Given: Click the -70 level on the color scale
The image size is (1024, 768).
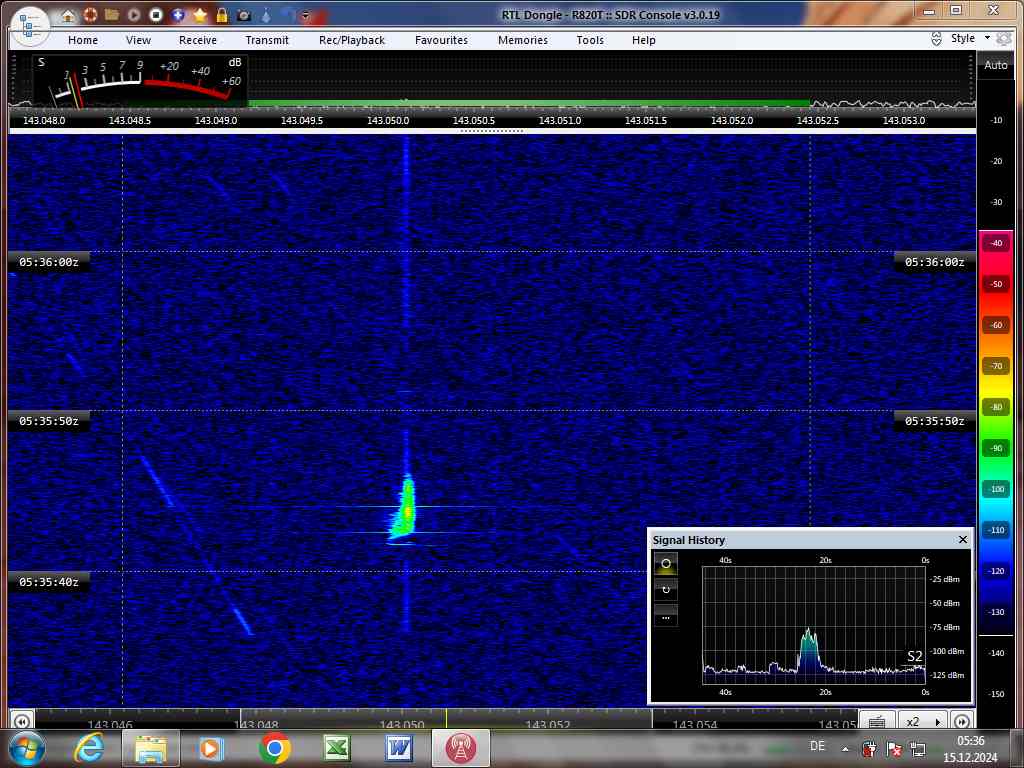Looking at the screenshot, I should (x=996, y=366).
